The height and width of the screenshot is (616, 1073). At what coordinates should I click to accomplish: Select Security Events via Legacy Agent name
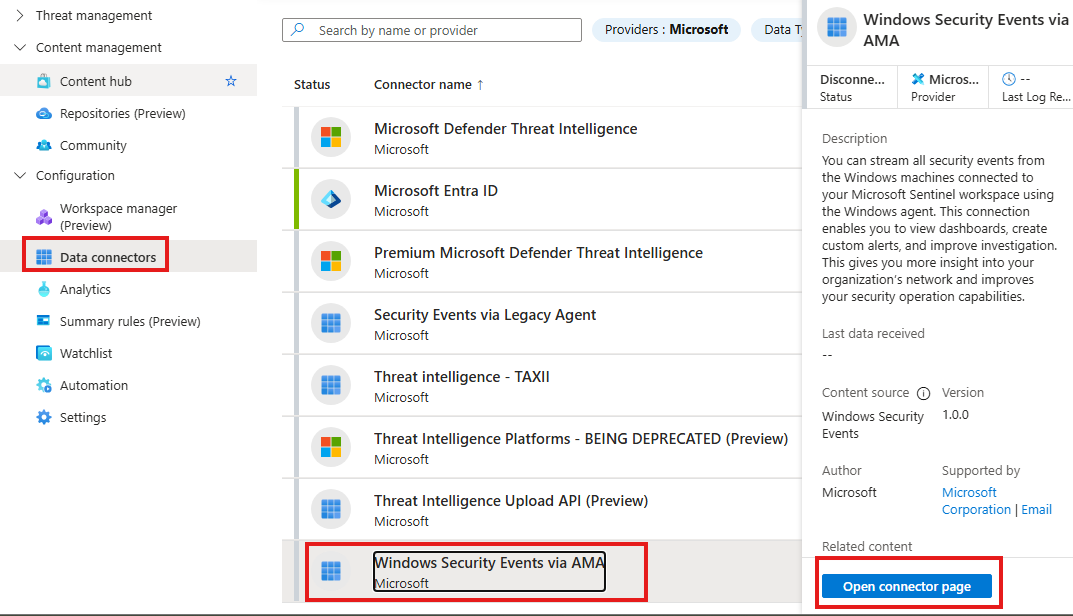click(484, 315)
